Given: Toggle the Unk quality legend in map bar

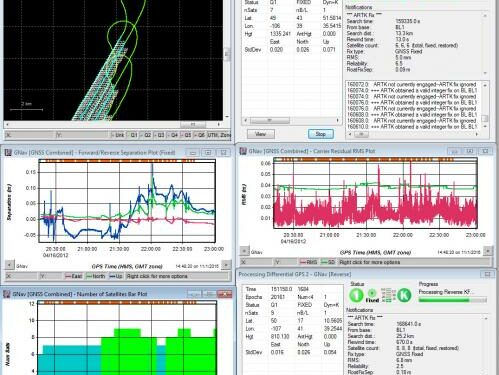Looking at the screenshot, I should coord(118,135).
